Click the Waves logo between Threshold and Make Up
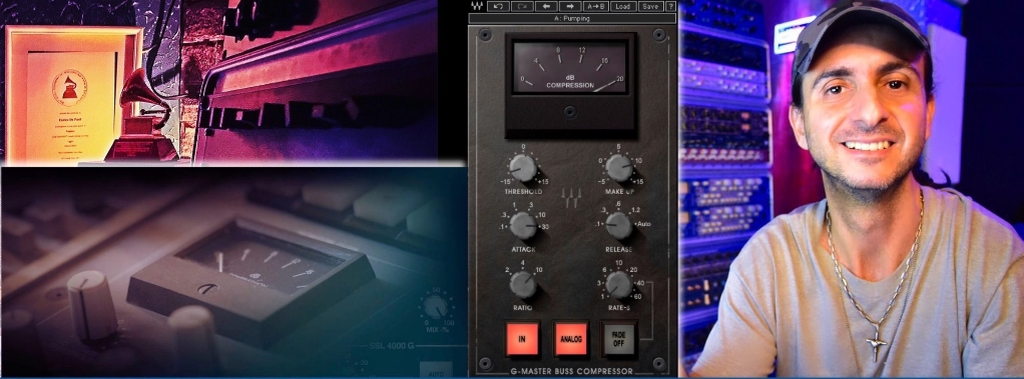The image size is (1024, 379). (x=571, y=199)
